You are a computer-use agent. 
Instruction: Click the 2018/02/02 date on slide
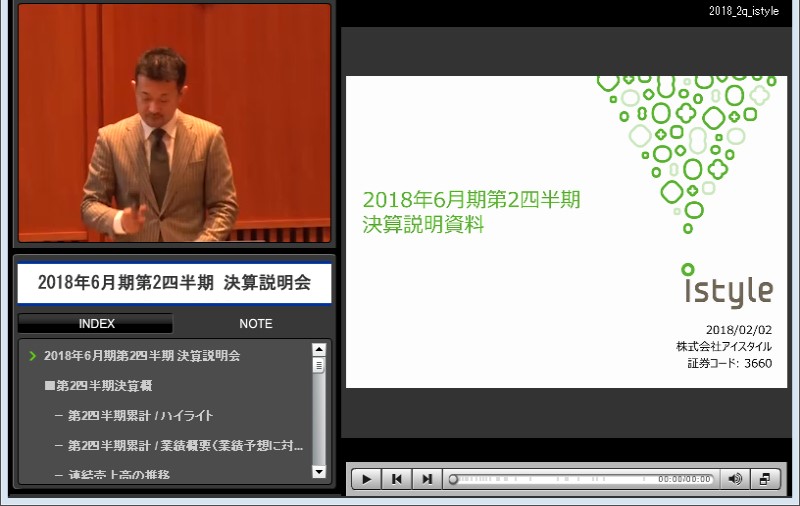point(739,330)
